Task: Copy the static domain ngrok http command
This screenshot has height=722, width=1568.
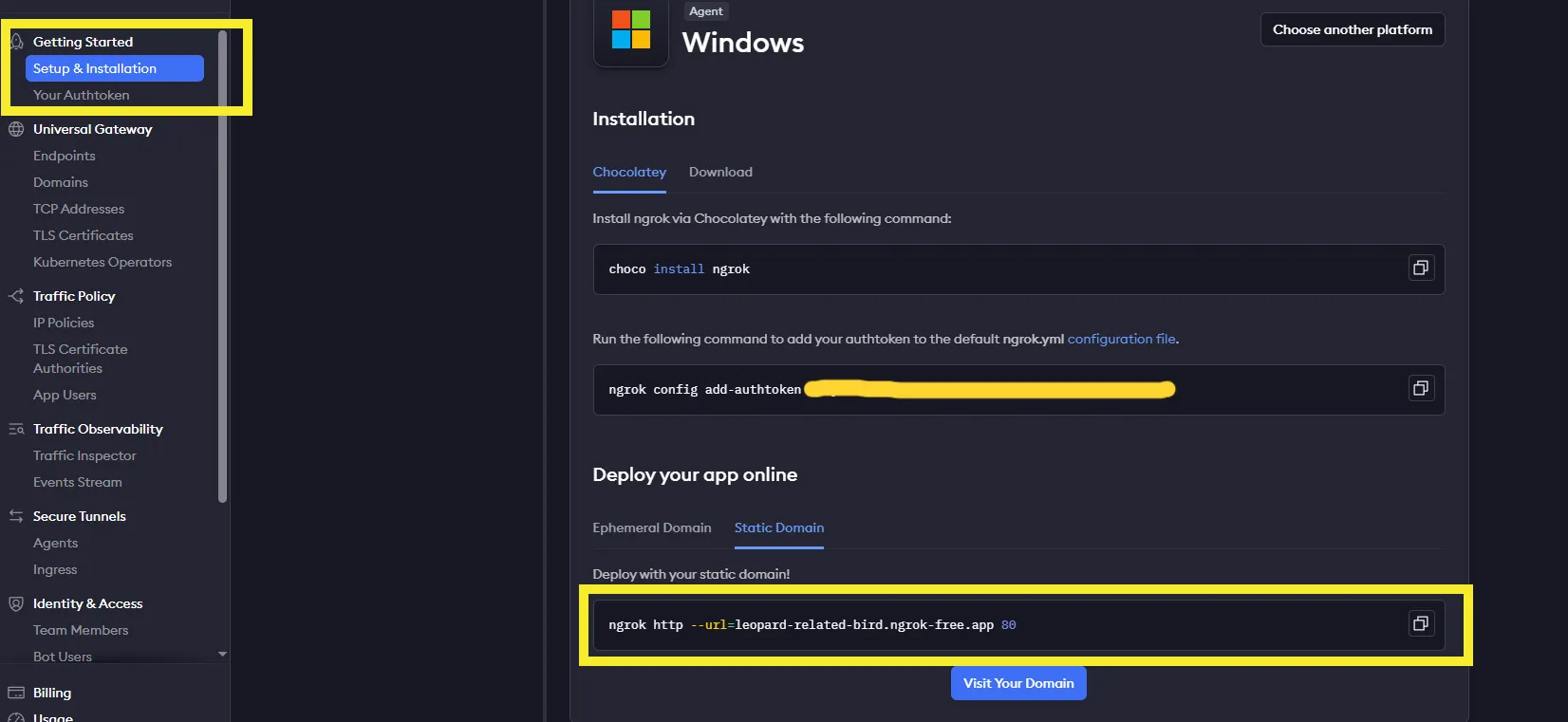Action: [1420, 624]
